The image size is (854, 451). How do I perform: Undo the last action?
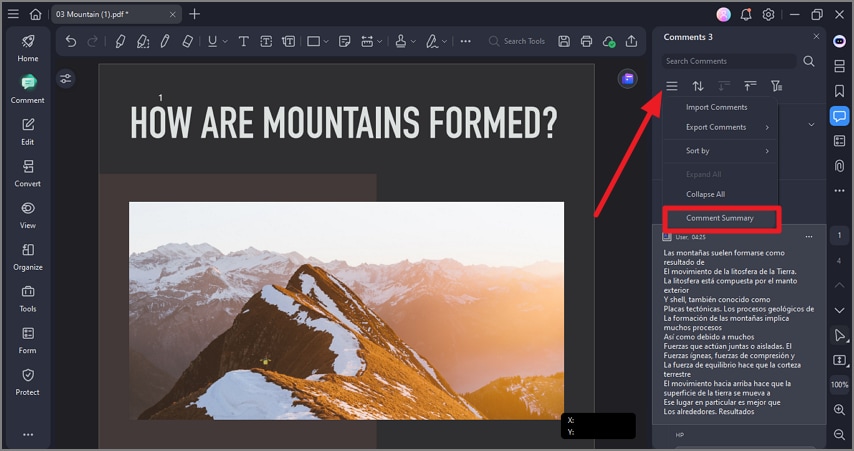click(x=71, y=41)
